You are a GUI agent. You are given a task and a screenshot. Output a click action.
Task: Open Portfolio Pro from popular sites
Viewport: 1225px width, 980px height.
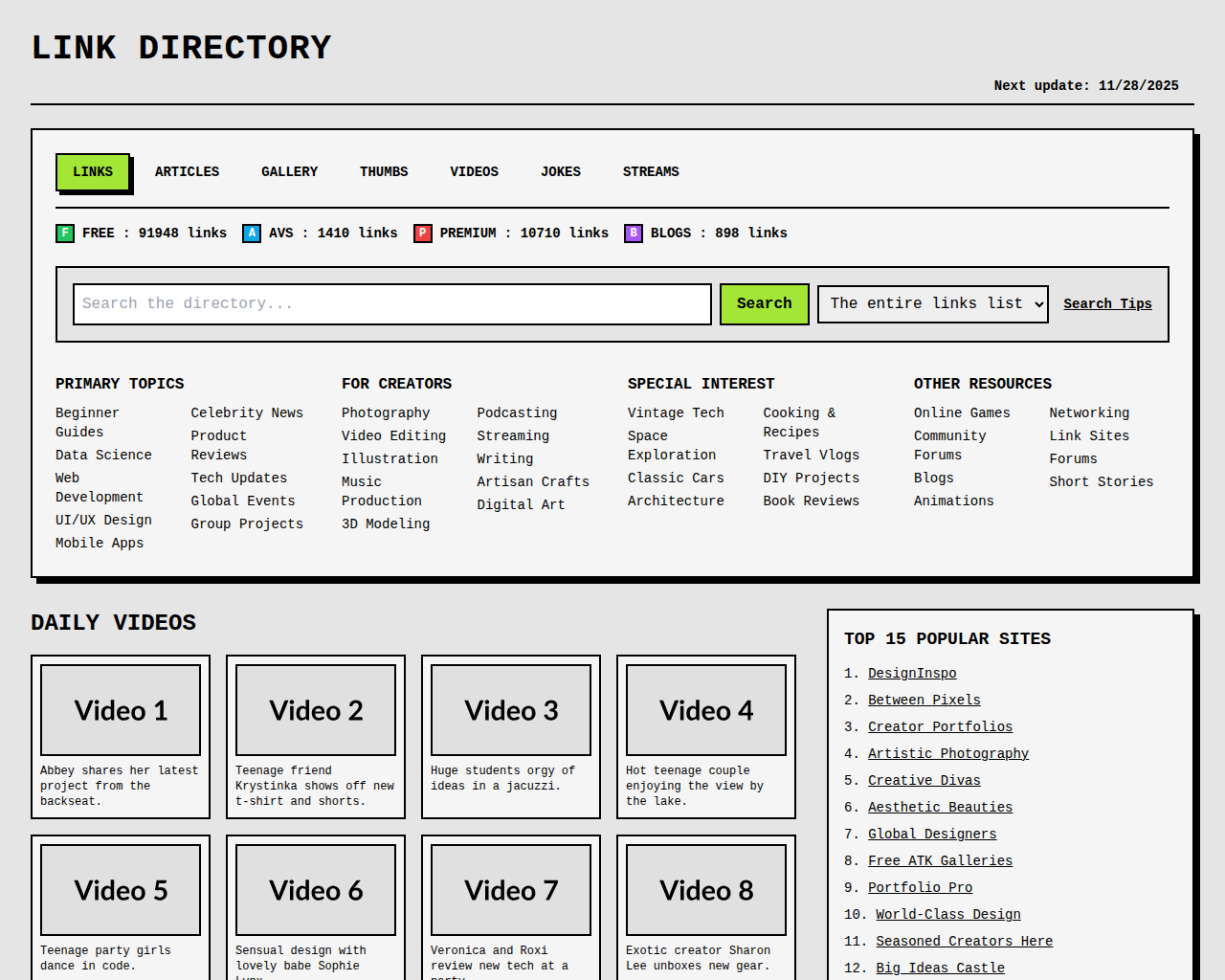920,887
